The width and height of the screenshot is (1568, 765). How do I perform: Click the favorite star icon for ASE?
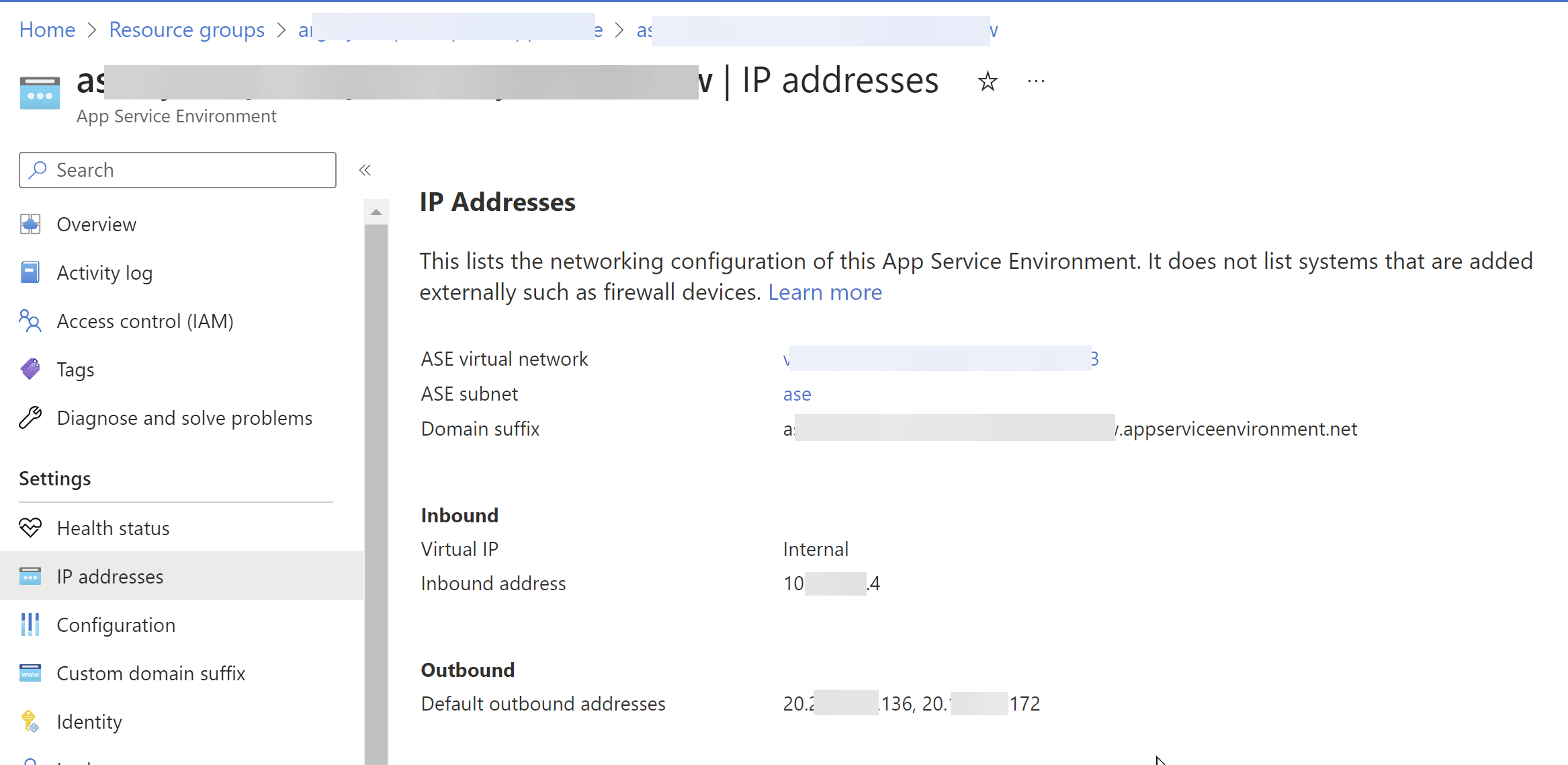pos(989,82)
